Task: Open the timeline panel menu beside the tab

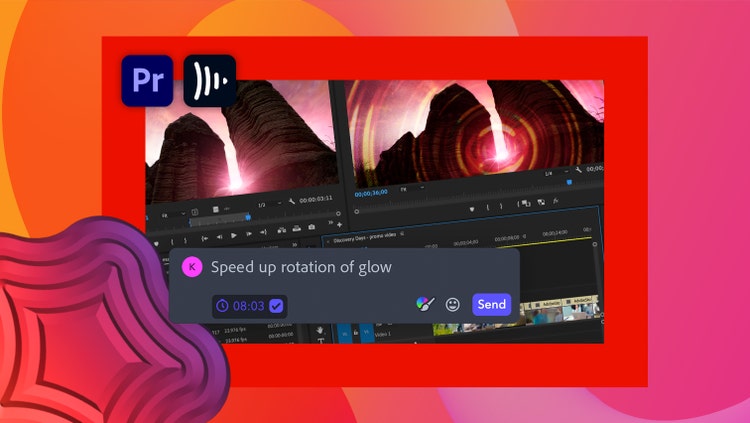Action: (402, 234)
